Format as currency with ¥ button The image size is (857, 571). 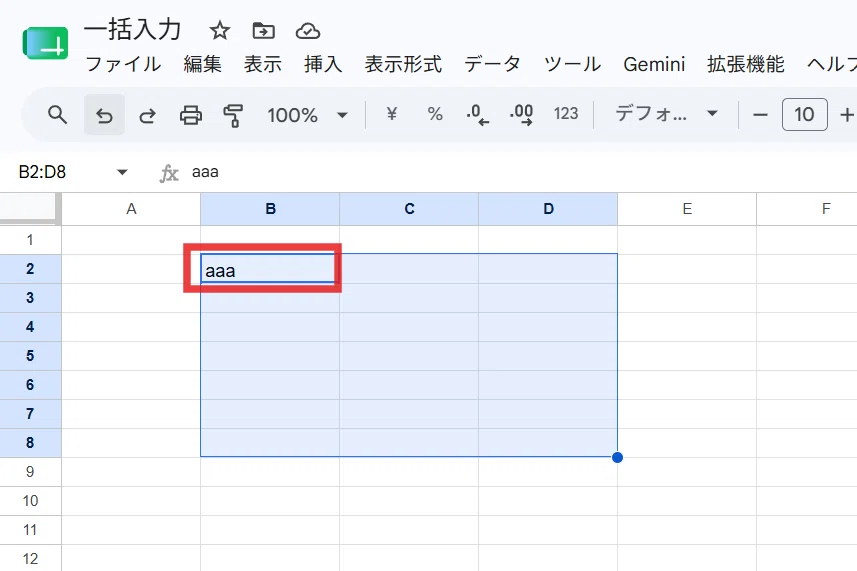click(391, 114)
